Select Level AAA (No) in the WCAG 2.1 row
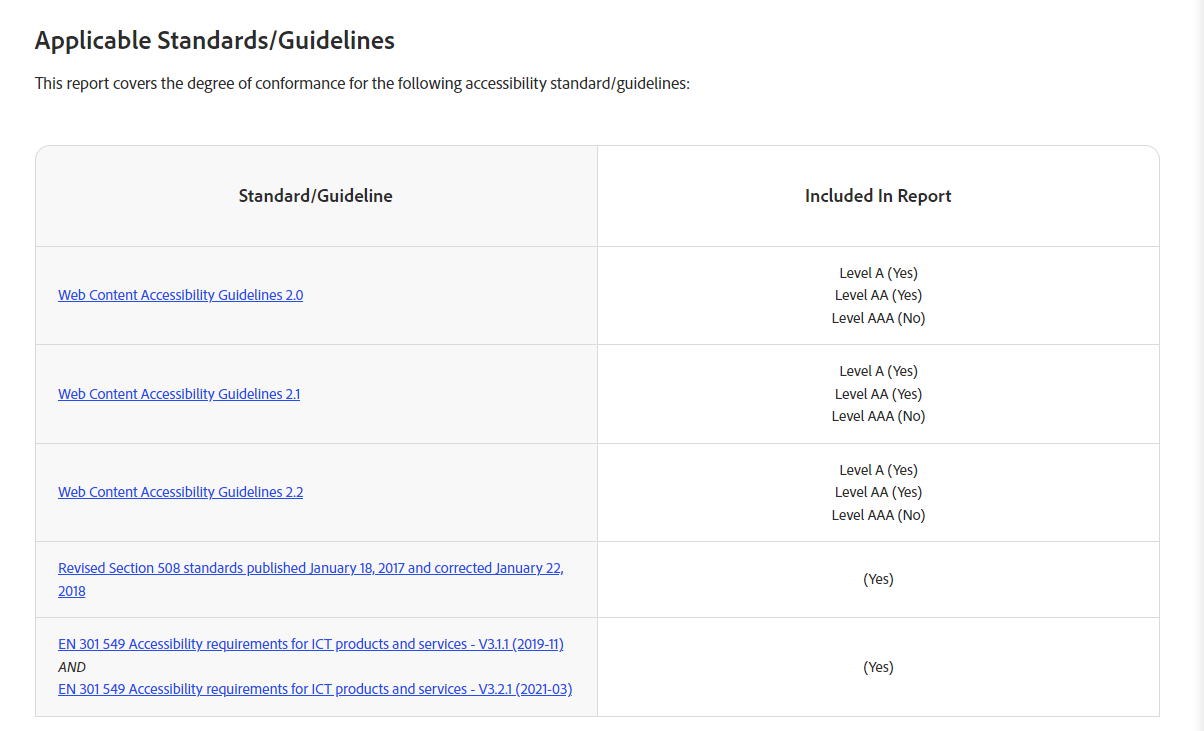This screenshot has width=1204, height=731. [x=878, y=416]
